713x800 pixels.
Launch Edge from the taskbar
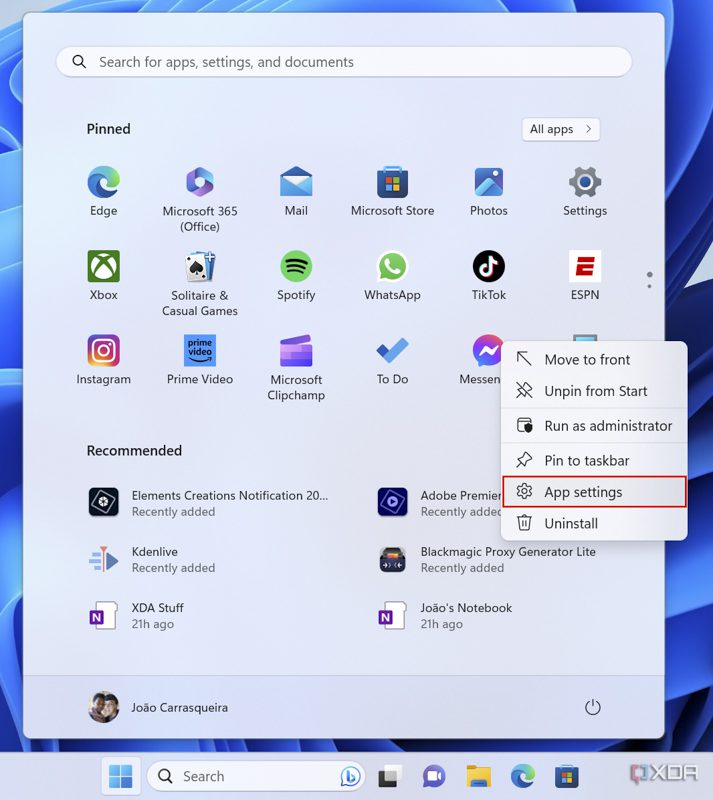click(x=523, y=776)
